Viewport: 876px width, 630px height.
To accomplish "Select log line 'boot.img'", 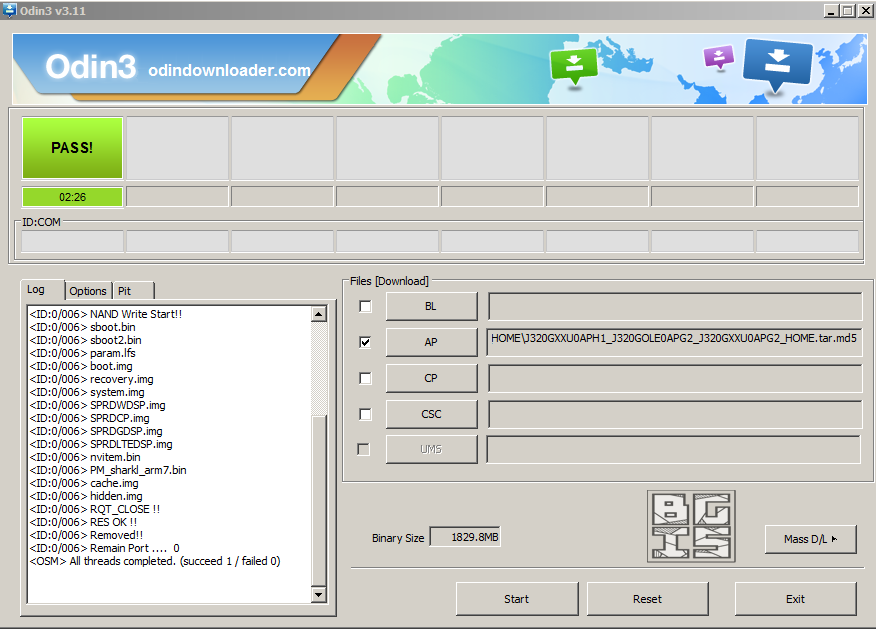I will click(81, 366).
